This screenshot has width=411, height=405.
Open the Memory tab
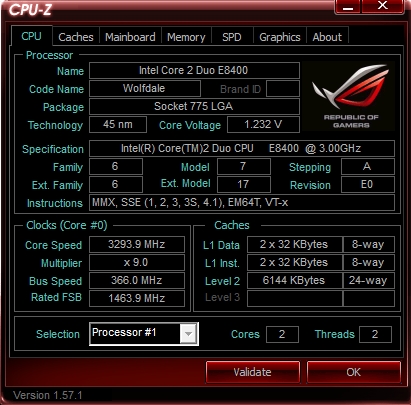tap(186, 37)
